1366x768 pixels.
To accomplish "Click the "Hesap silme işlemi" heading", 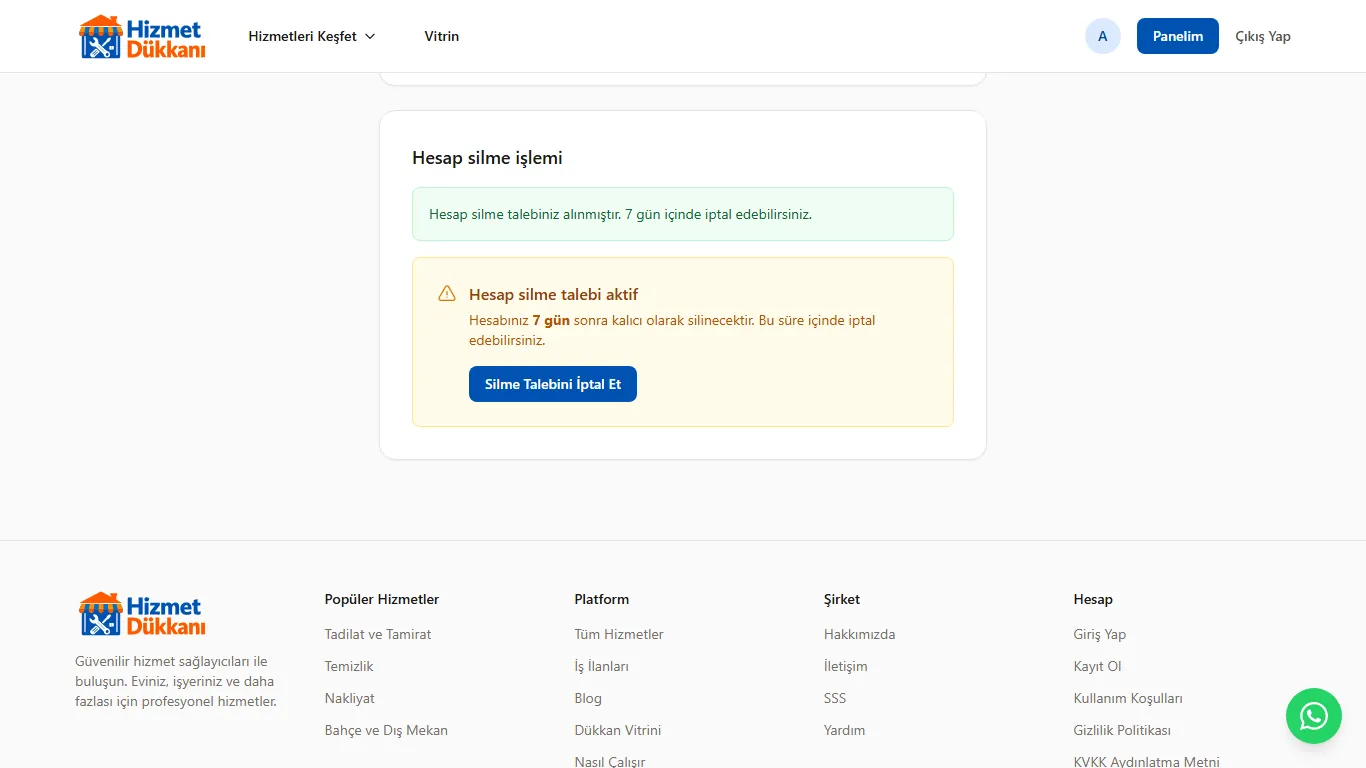I will [487, 158].
